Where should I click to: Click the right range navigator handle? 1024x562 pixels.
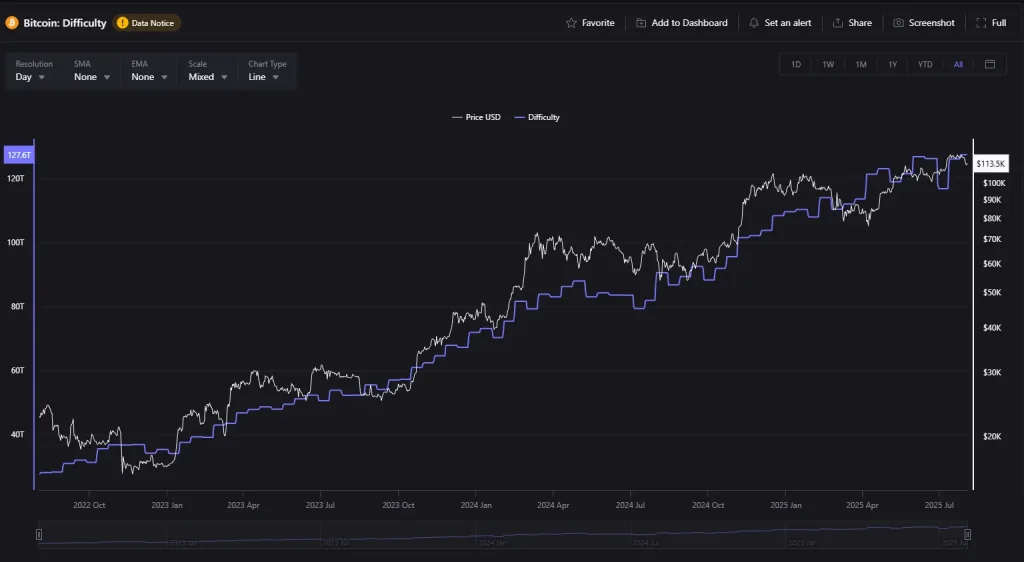[967, 535]
